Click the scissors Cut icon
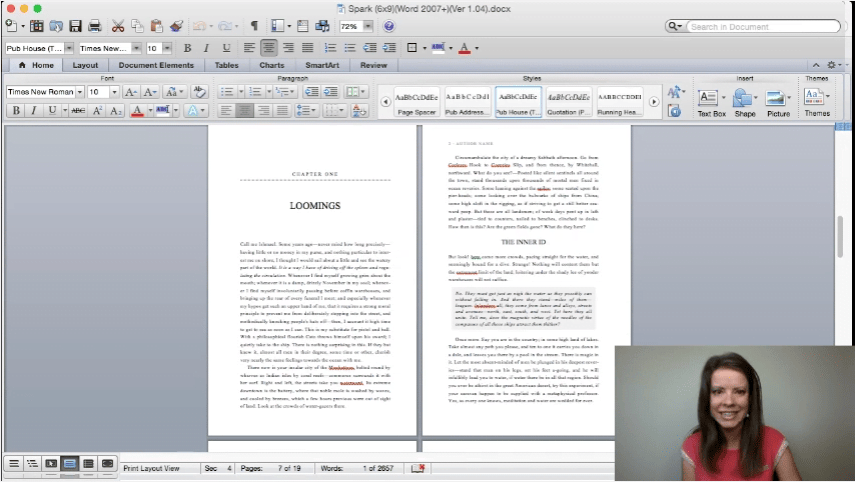The image size is (855, 482). pos(118,25)
